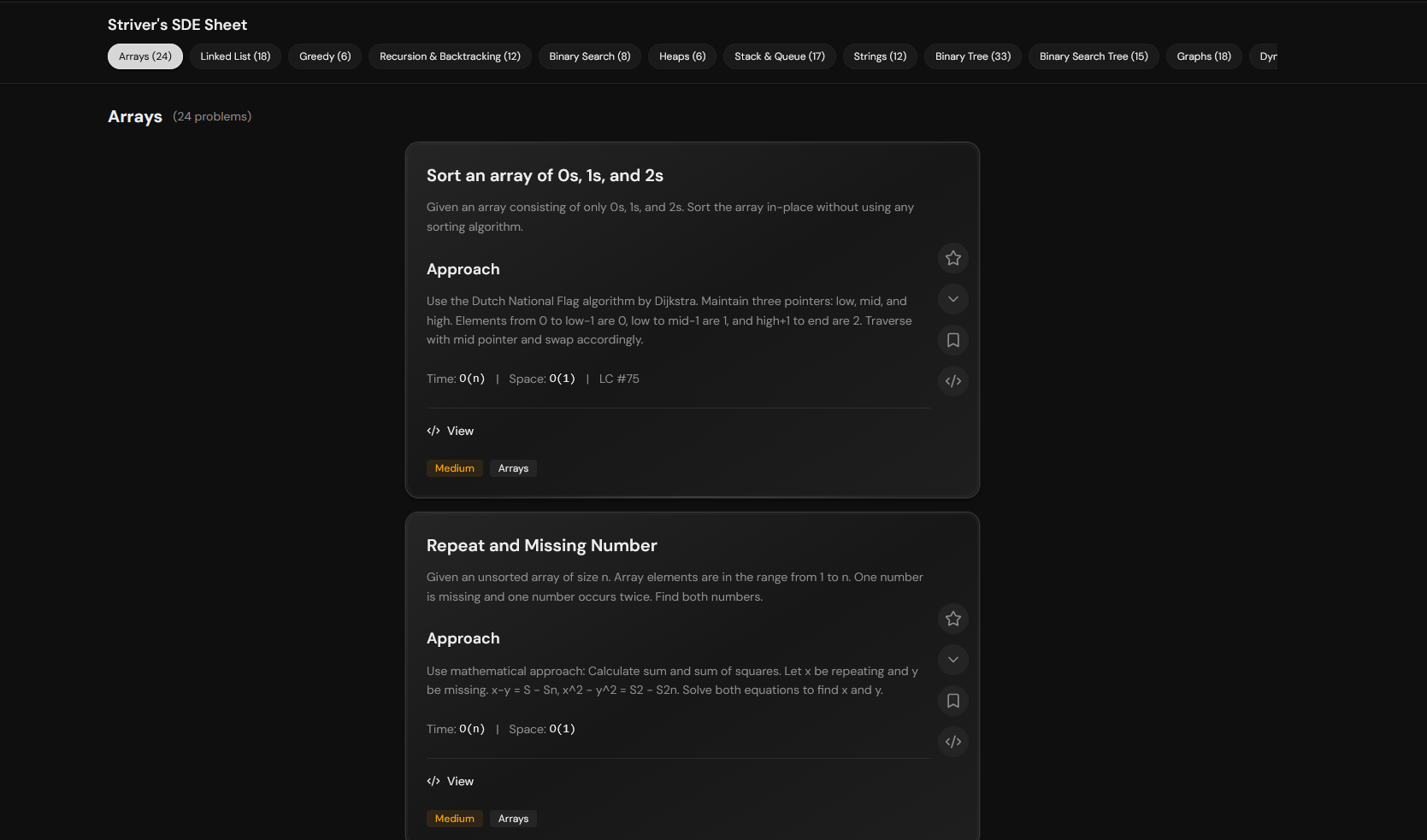Open the Heaps (6) tab
Viewport: 1427px width, 840px height.
point(682,56)
